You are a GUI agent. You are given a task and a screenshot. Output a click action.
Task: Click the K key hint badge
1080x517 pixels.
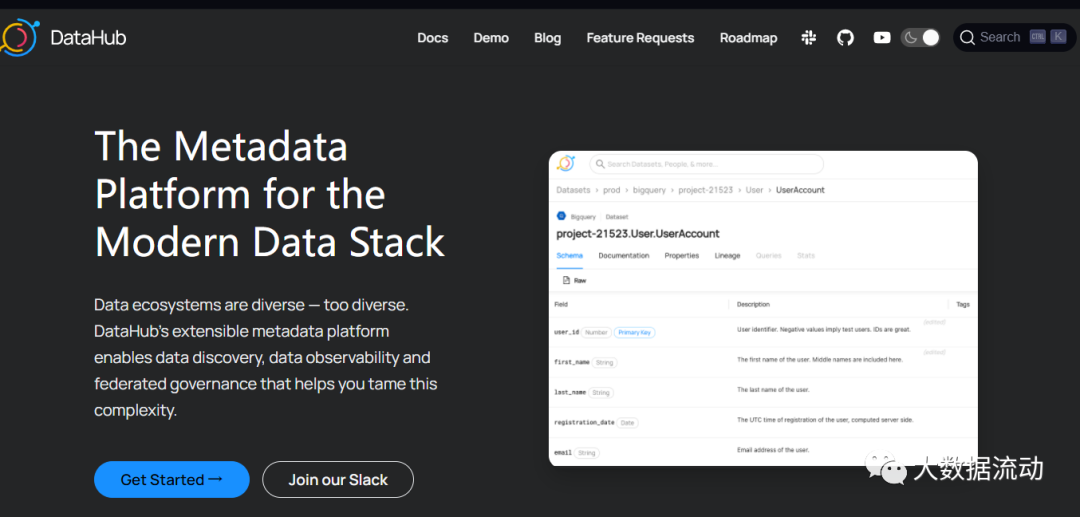tap(1058, 37)
